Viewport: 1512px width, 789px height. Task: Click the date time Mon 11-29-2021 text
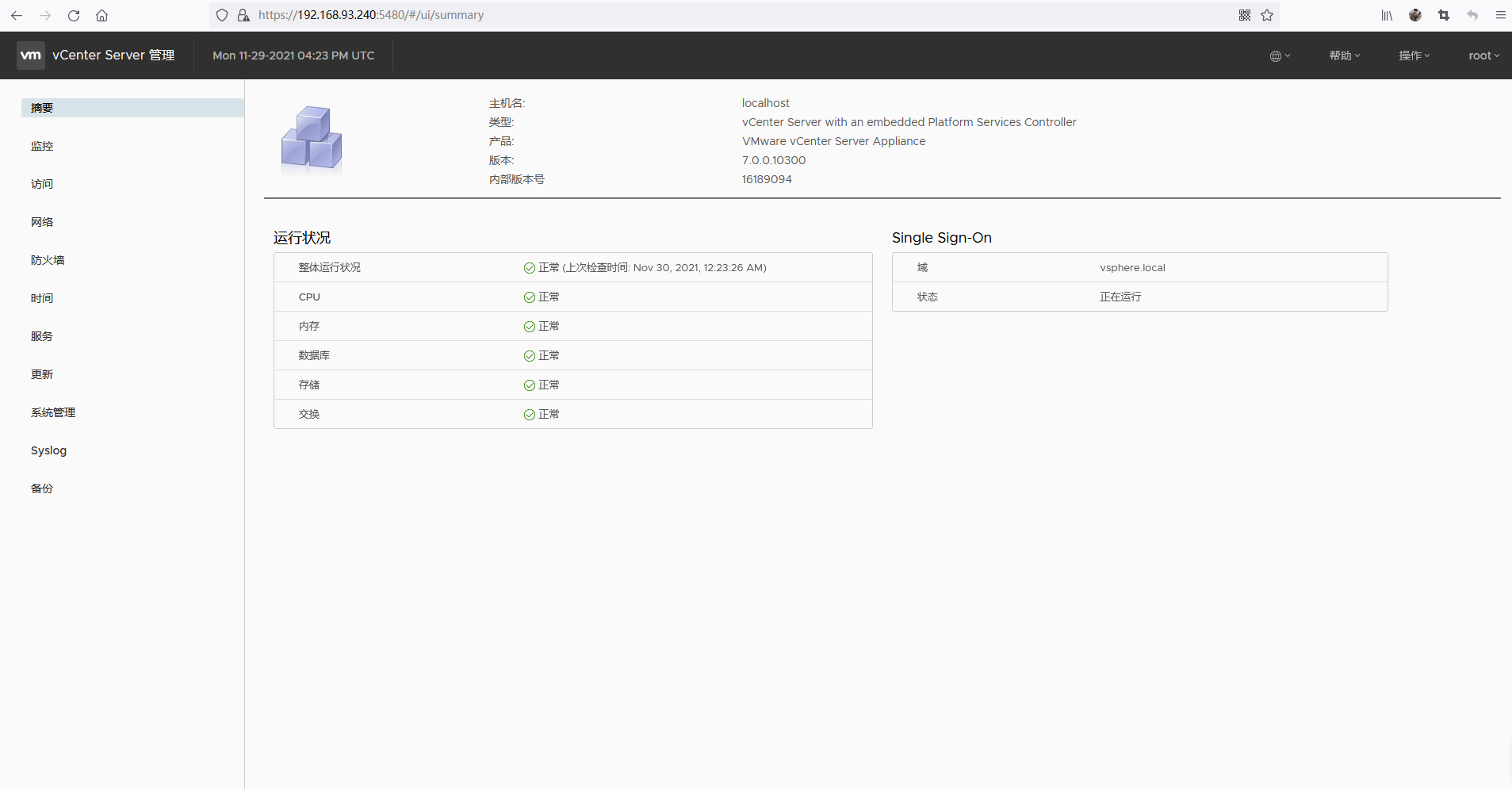coord(293,56)
